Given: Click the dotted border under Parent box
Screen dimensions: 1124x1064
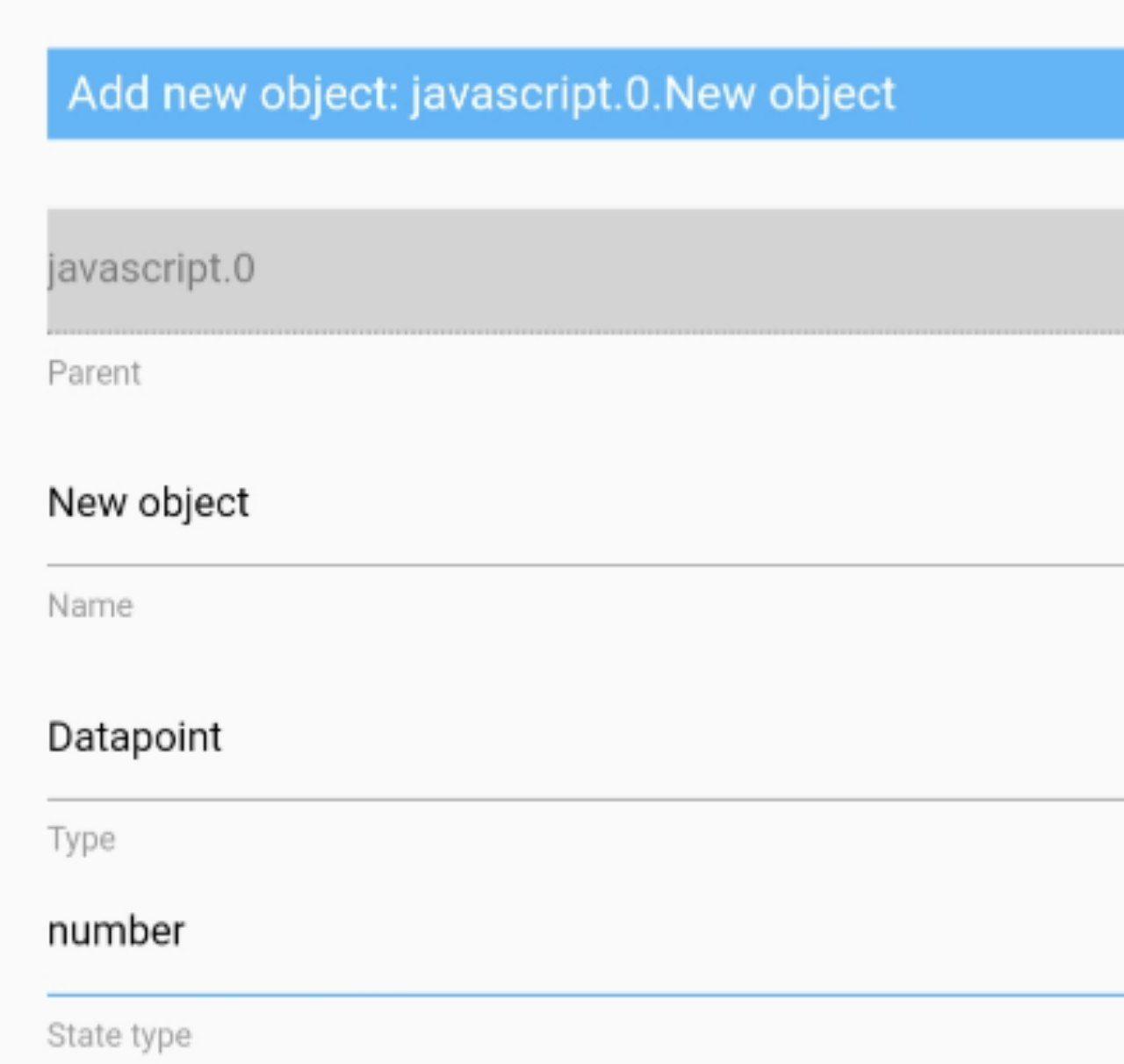Looking at the screenshot, I should (586, 332).
